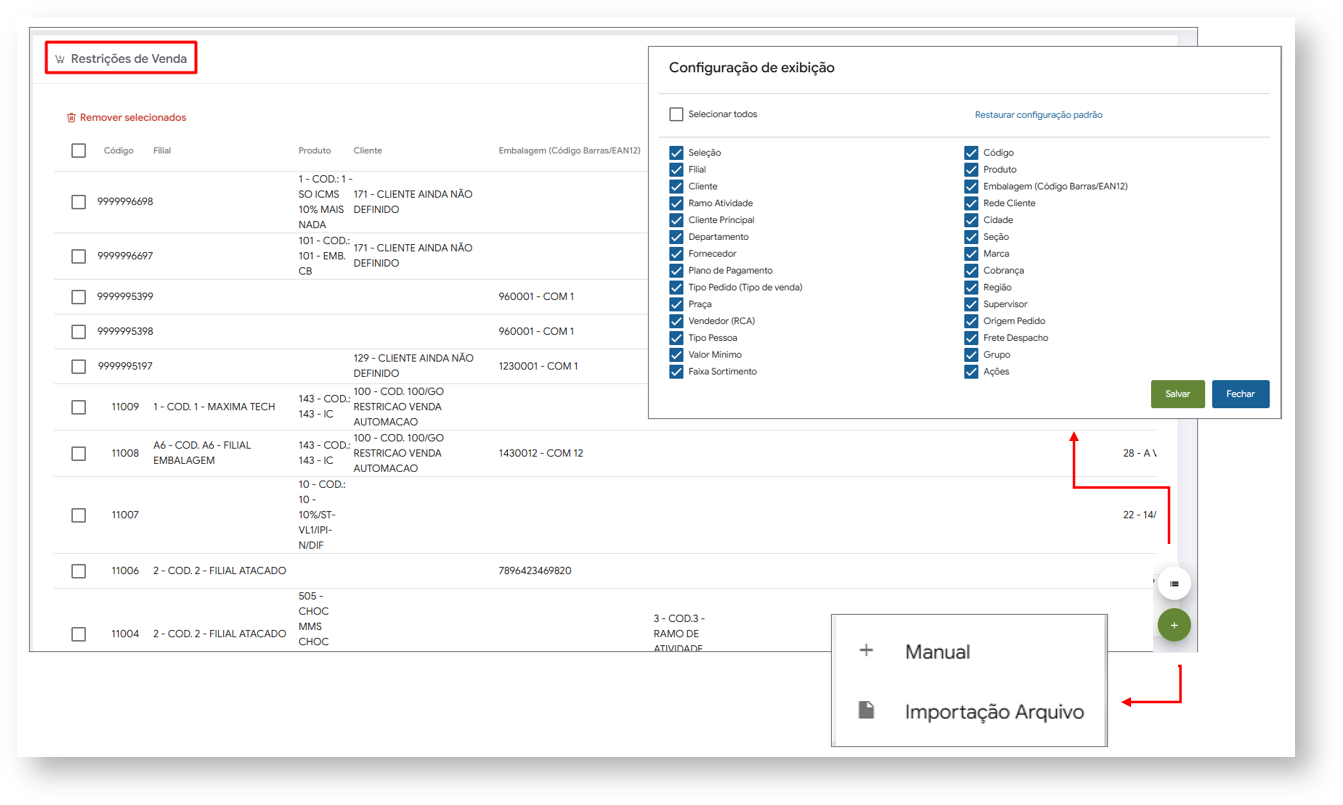Select the row checkbox for código 11009
1343x805 pixels.
click(x=79, y=407)
